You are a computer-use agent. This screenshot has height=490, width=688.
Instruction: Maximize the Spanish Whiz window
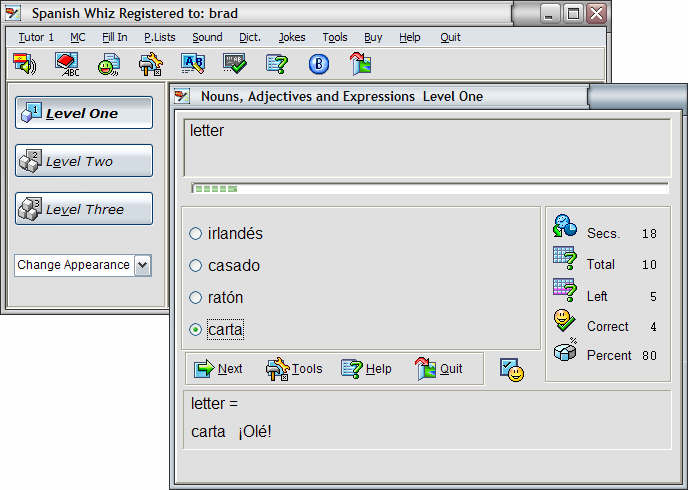pos(573,14)
